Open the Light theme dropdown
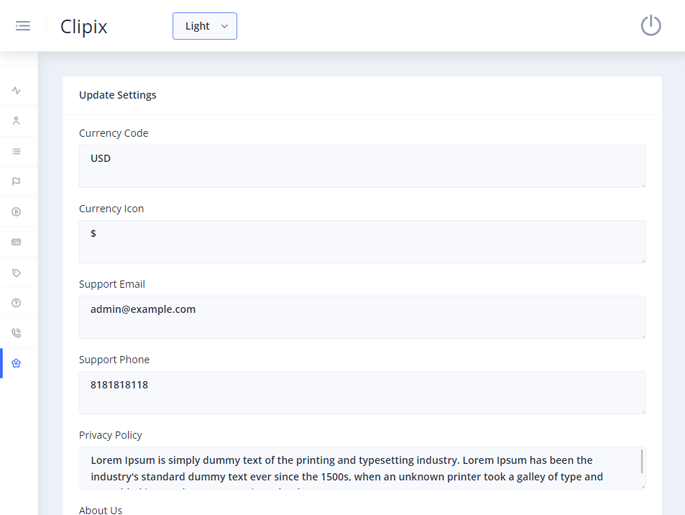 pyautogui.click(x=205, y=26)
